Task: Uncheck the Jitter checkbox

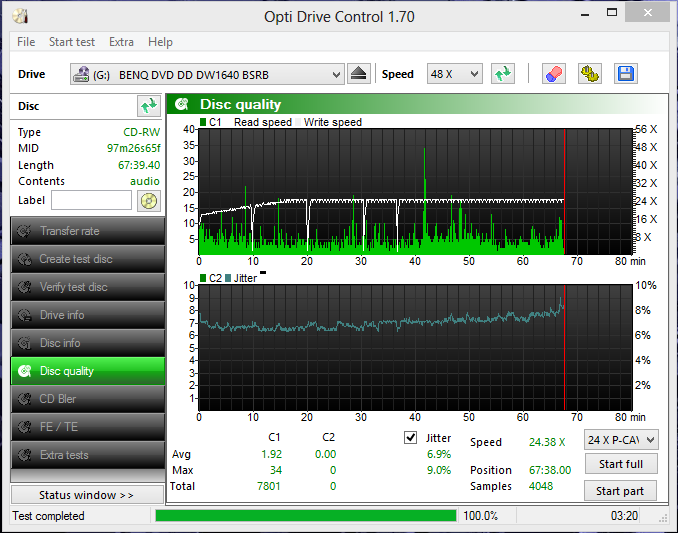Action: [410, 438]
